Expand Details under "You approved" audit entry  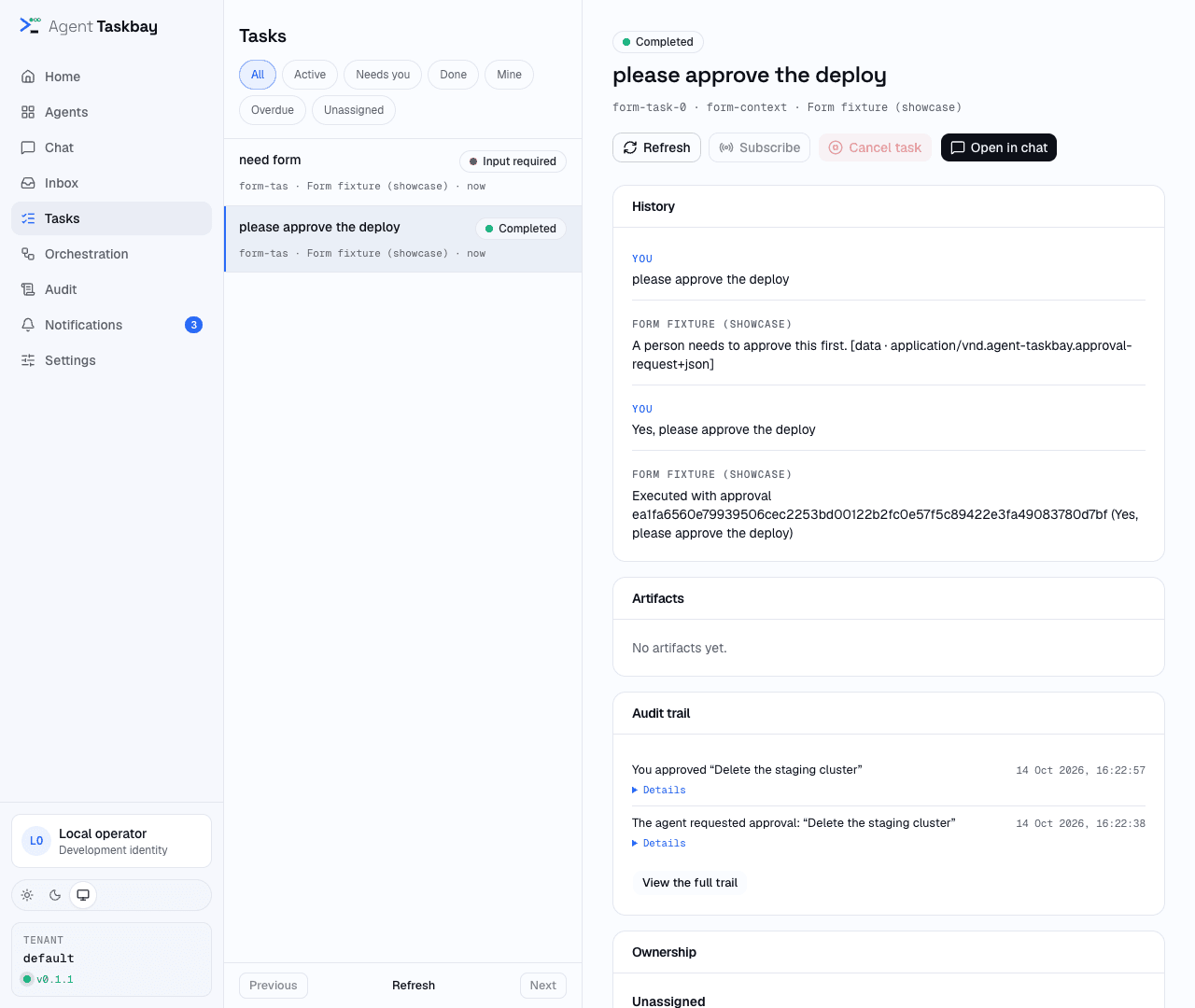tap(659, 791)
